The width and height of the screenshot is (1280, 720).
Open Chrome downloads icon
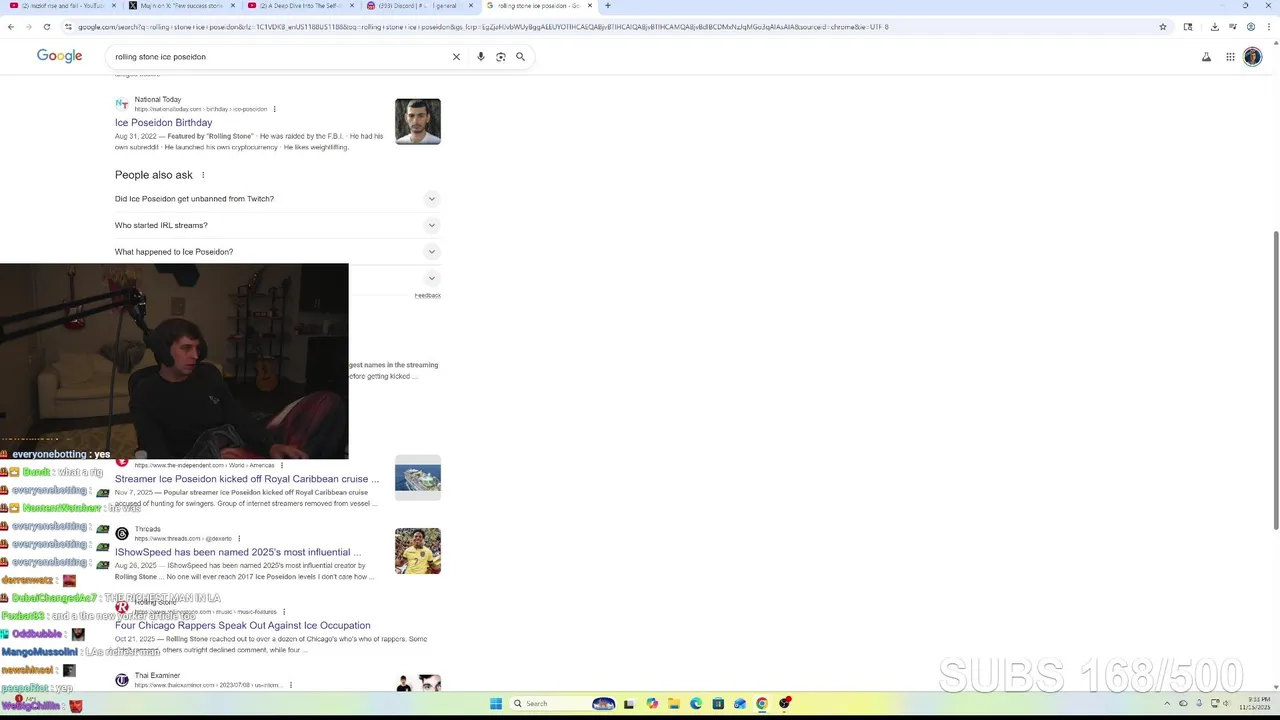coord(1214,27)
